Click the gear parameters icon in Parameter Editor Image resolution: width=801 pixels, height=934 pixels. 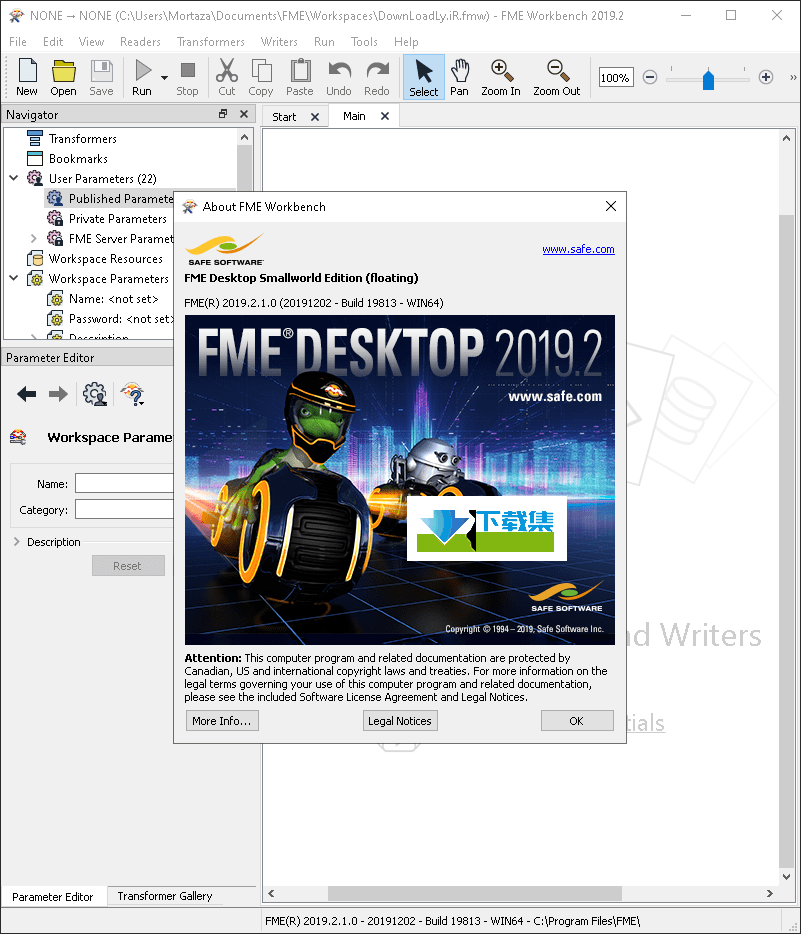[x=95, y=394]
